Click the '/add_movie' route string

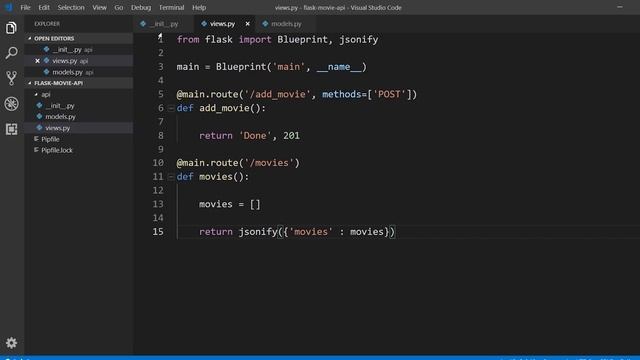pyautogui.click(x=277, y=94)
